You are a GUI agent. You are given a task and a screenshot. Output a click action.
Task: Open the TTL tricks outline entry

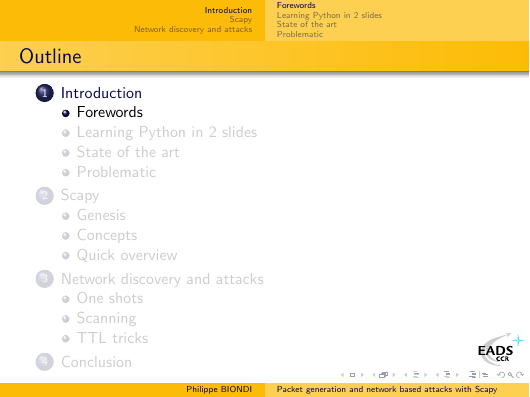tap(113, 338)
